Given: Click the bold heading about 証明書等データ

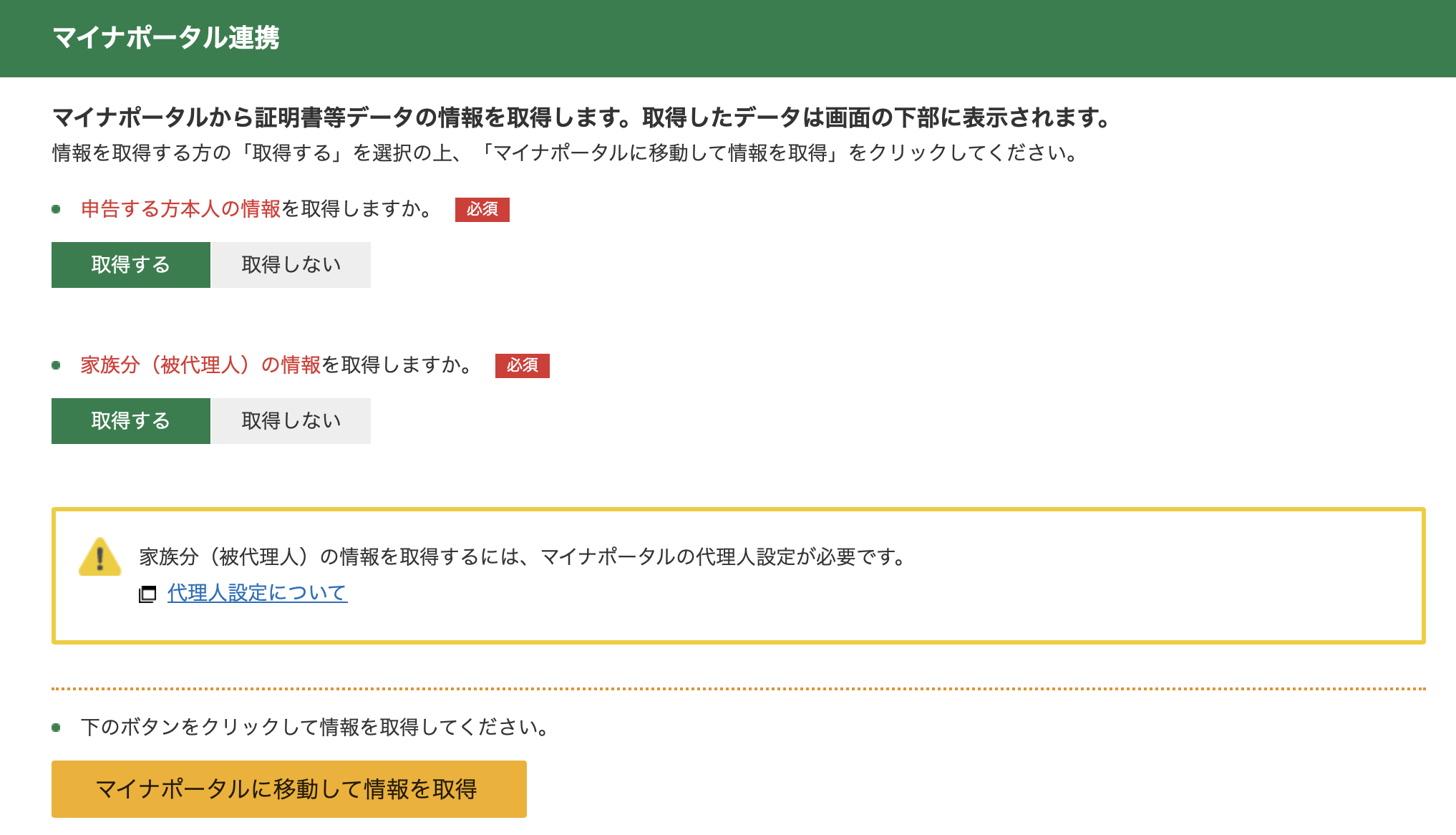Looking at the screenshot, I should pyautogui.click(x=582, y=117).
